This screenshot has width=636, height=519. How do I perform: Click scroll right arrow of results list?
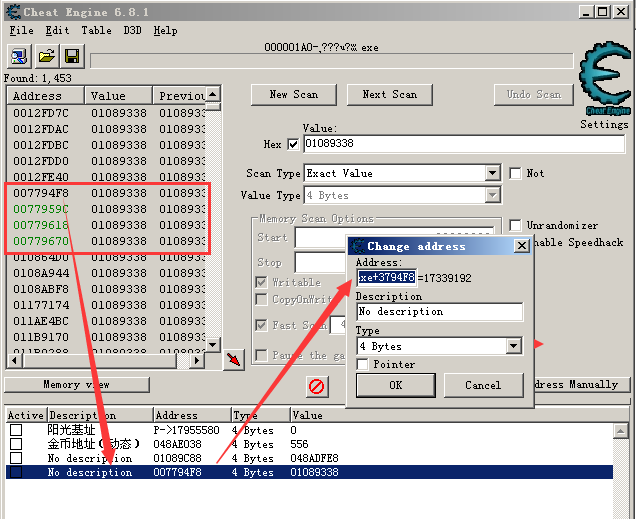197,360
